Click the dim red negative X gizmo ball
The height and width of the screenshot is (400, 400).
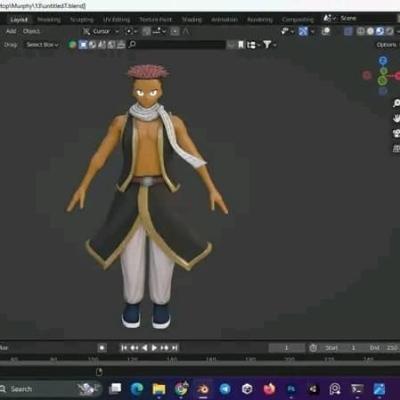point(367,75)
